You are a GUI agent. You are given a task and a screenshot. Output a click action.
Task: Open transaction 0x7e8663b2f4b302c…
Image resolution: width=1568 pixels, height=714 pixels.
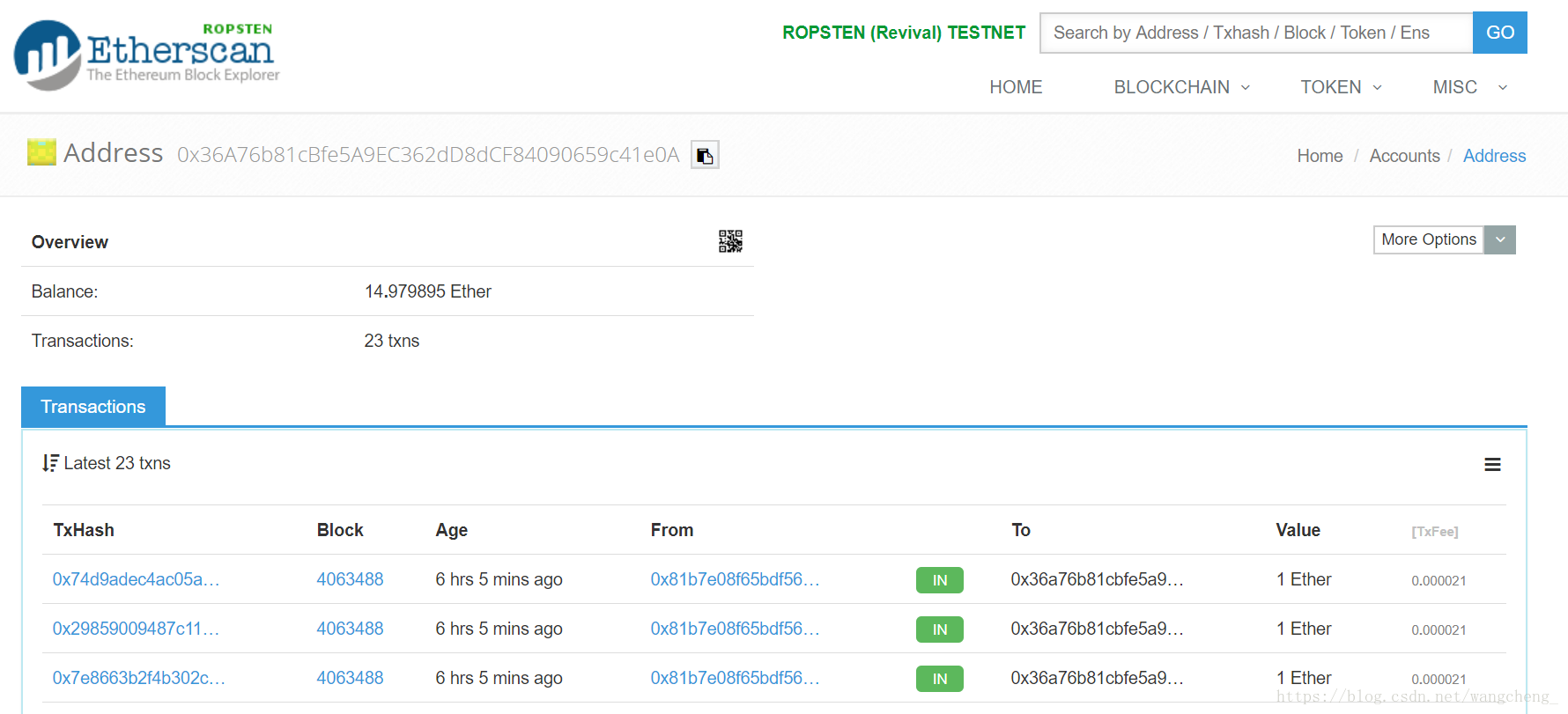click(138, 678)
